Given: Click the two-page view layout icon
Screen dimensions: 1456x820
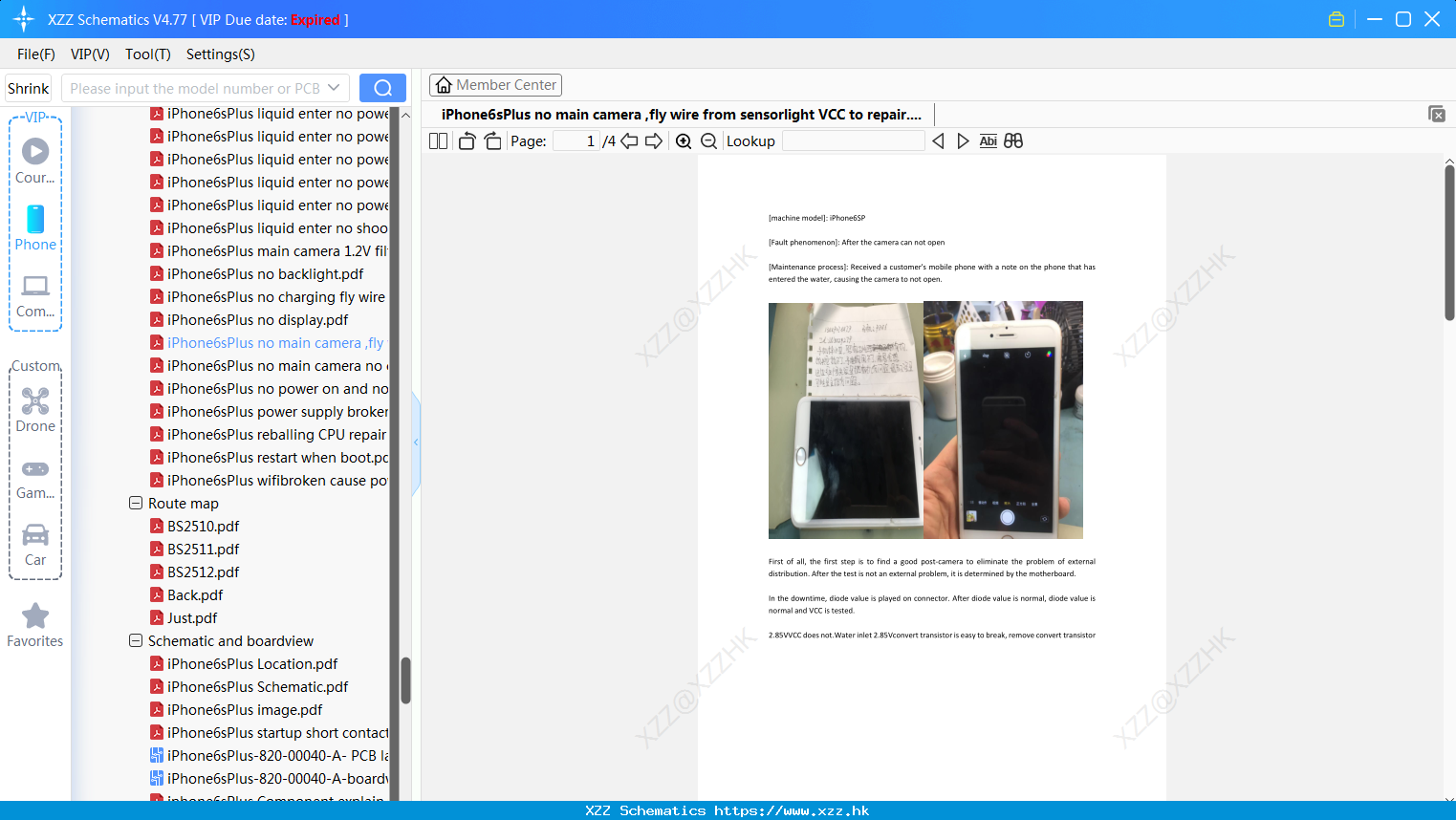Looking at the screenshot, I should point(438,141).
